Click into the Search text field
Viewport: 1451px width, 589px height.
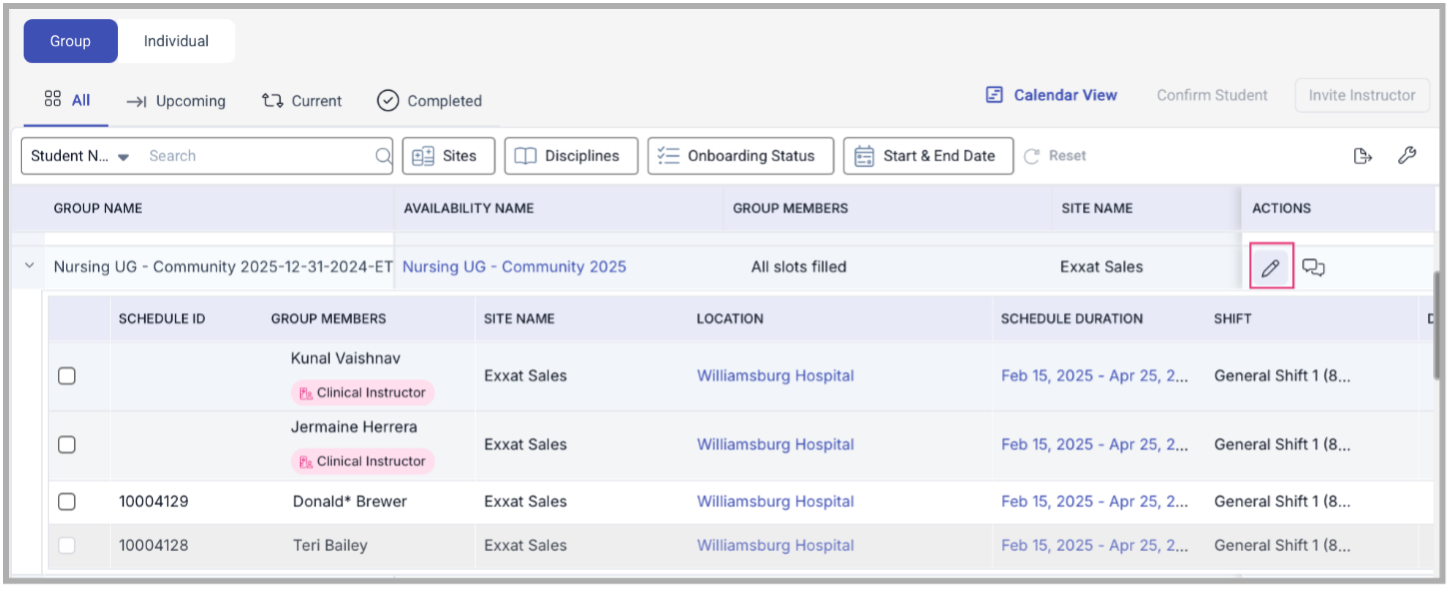(x=255, y=156)
